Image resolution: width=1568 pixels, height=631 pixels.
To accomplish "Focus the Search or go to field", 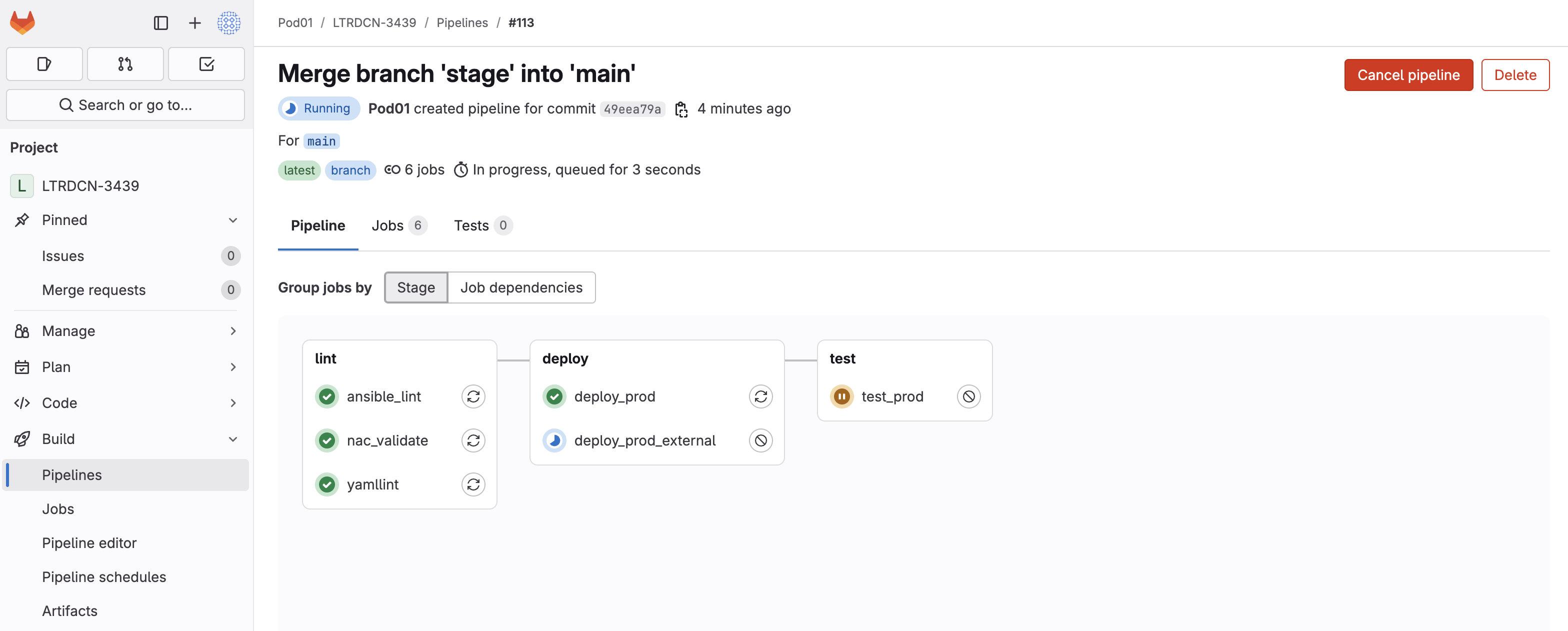I will coord(125,105).
